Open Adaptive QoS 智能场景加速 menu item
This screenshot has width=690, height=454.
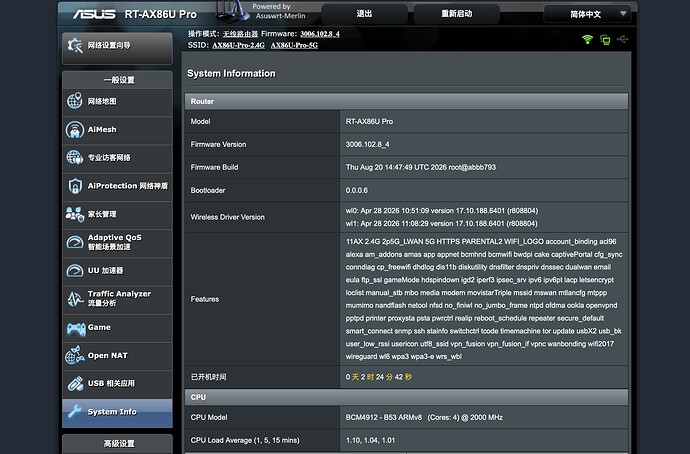pyautogui.click(x=117, y=242)
